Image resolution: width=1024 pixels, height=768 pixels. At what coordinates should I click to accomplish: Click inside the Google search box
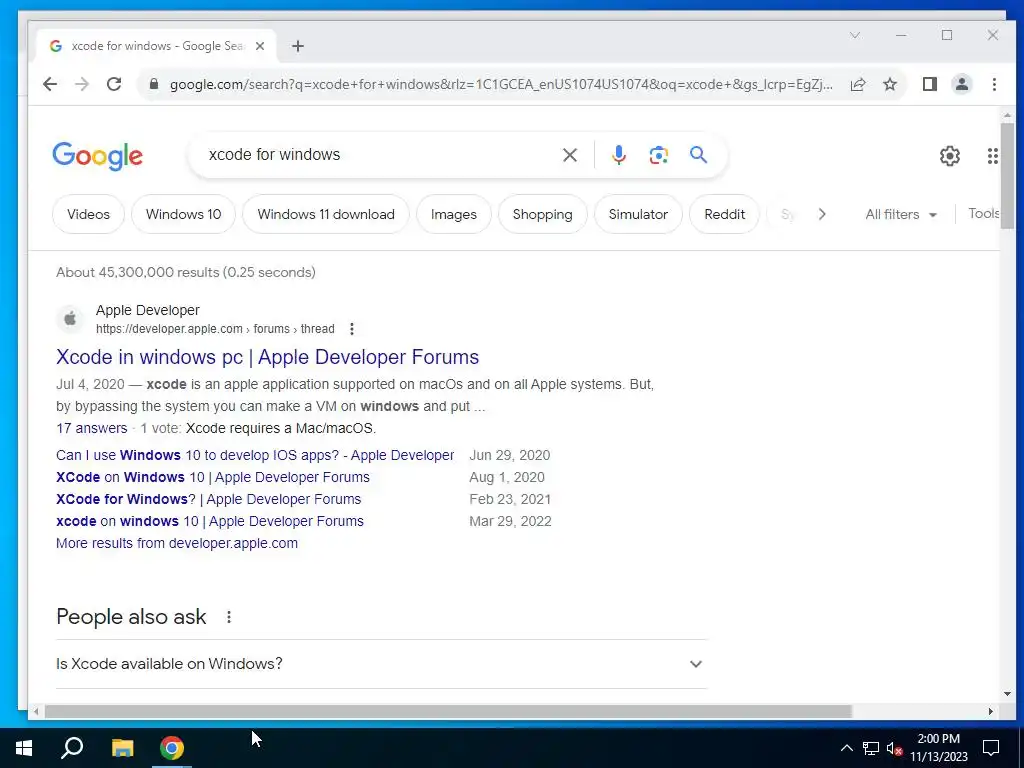pos(379,155)
